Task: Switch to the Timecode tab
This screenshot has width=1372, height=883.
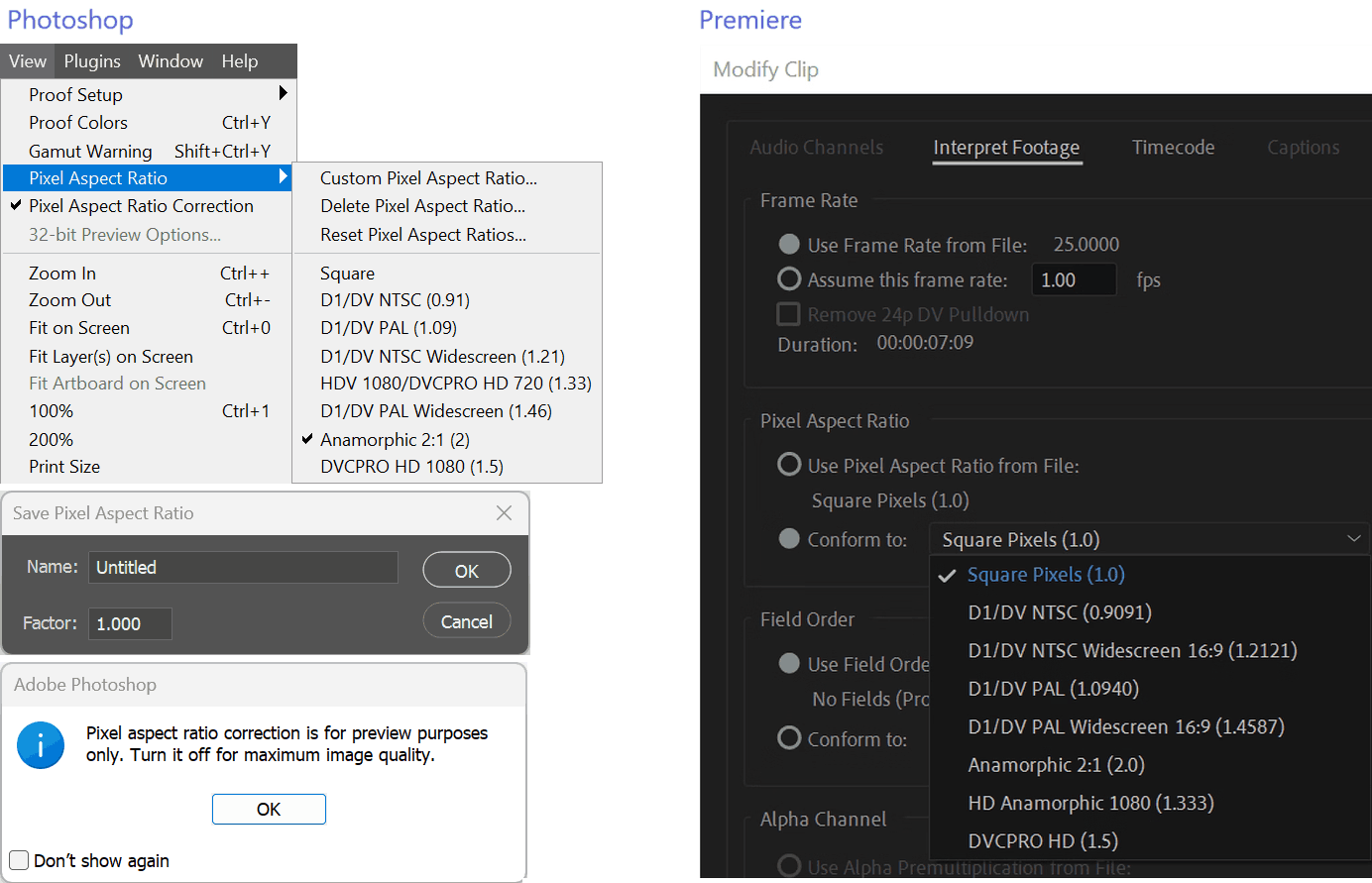Action: 1173,148
